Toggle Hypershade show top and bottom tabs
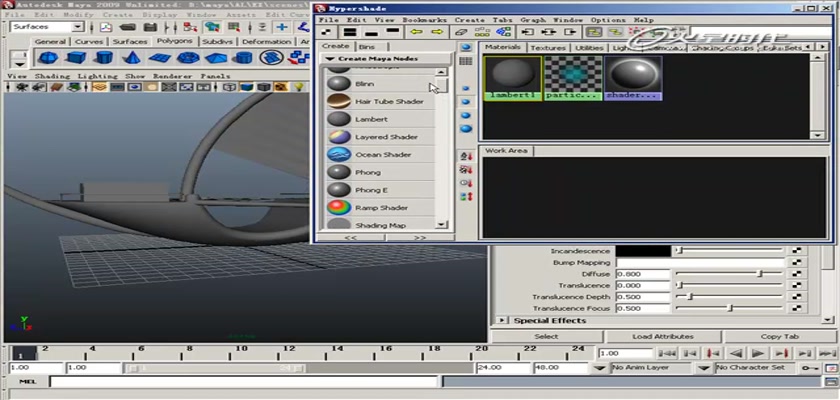Viewport: 840px width, 400px height. point(350,32)
